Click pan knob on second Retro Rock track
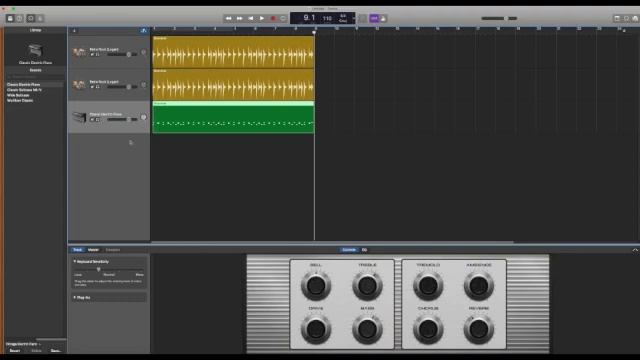Viewport: 640px width, 360px height. (x=144, y=85)
